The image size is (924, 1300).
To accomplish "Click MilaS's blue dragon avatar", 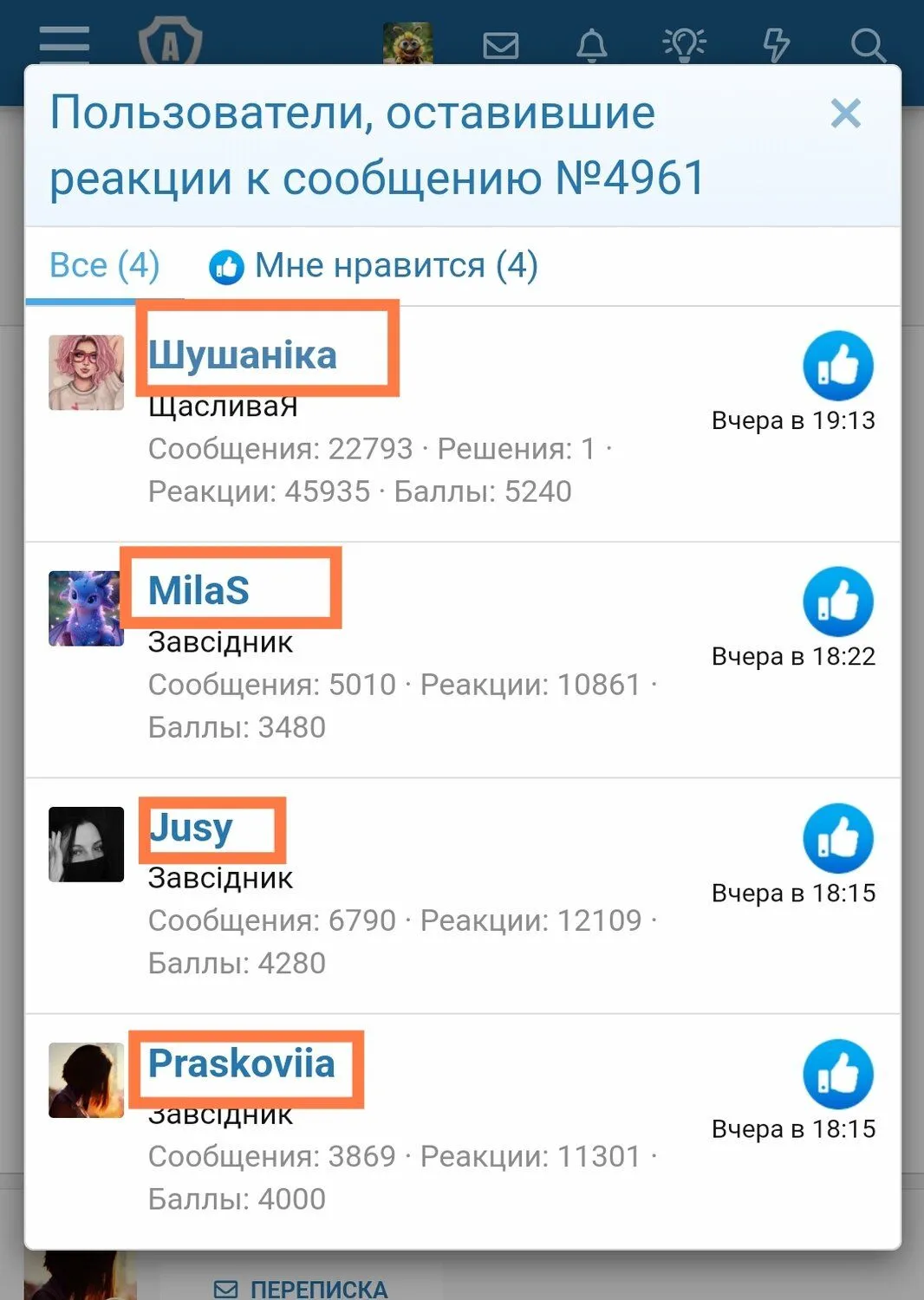I will pyautogui.click(x=86, y=608).
